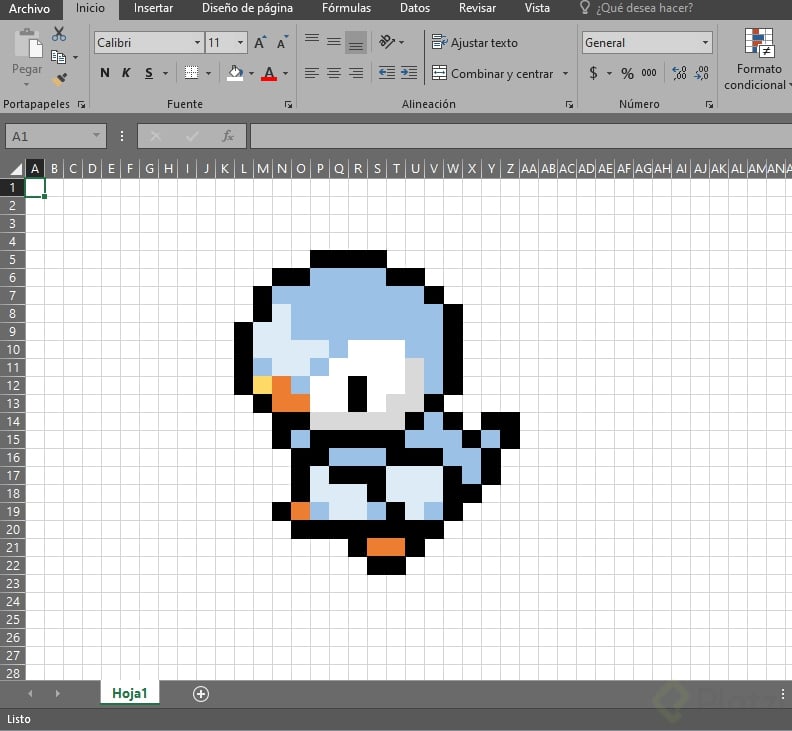
Task: Click the Cut scissors icon
Action: (59, 34)
